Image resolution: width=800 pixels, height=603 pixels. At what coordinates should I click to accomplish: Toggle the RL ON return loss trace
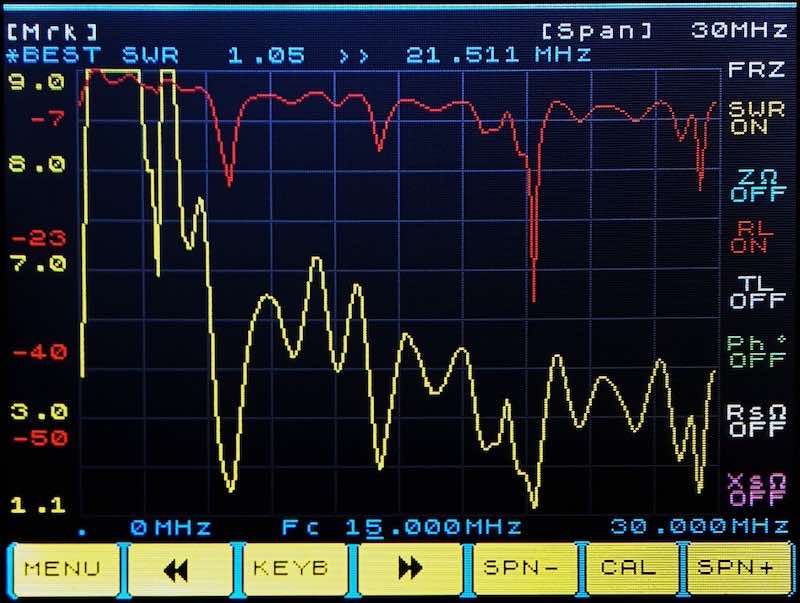pos(750,237)
